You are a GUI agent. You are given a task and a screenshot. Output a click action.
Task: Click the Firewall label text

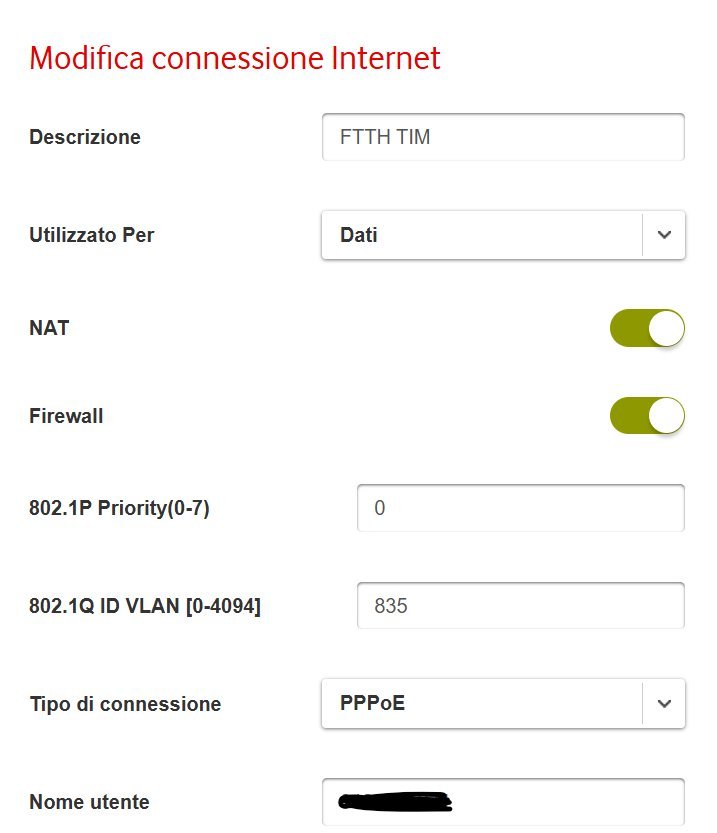[x=66, y=416]
